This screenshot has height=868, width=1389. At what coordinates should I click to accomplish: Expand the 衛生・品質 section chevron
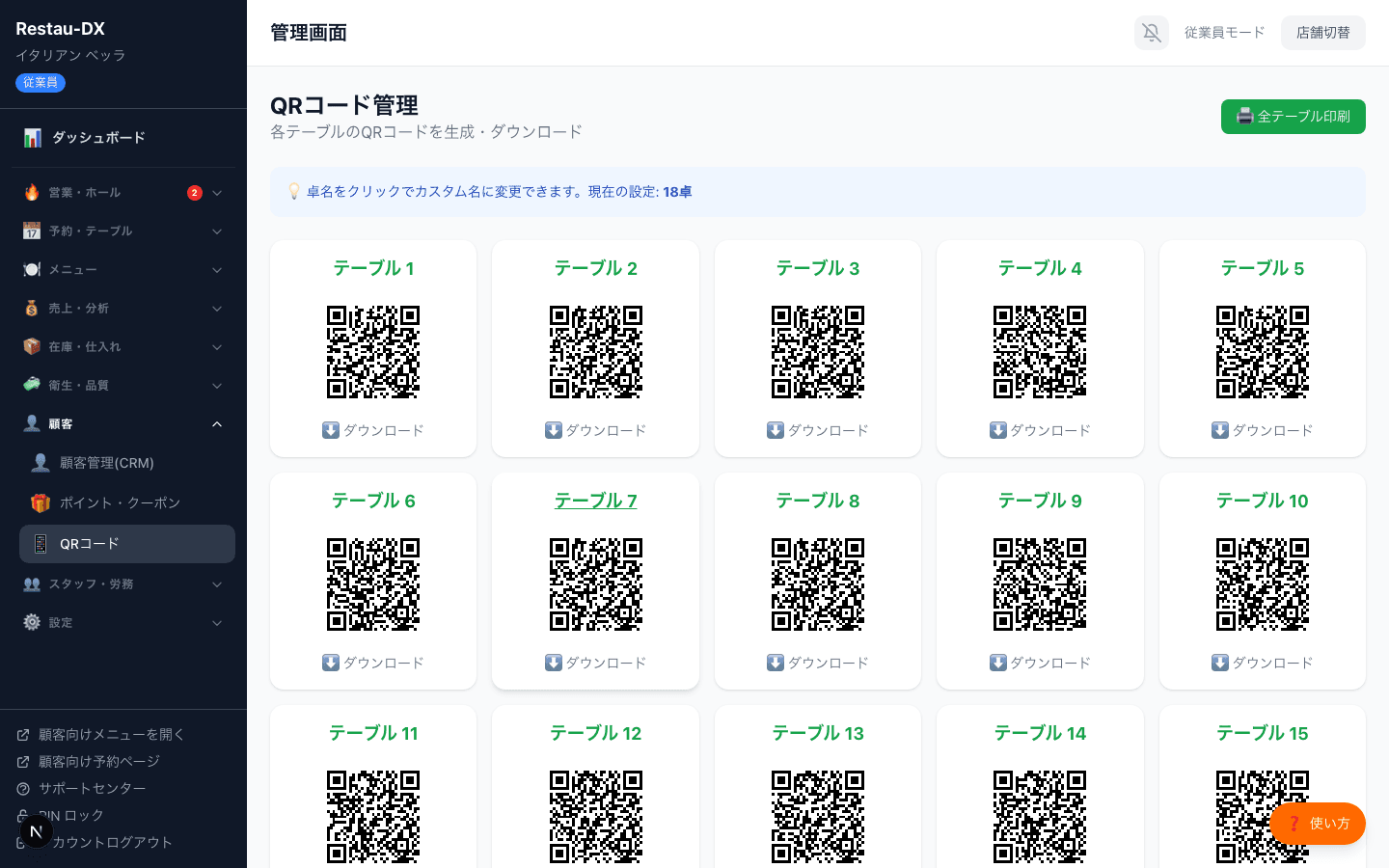point(217,386)
